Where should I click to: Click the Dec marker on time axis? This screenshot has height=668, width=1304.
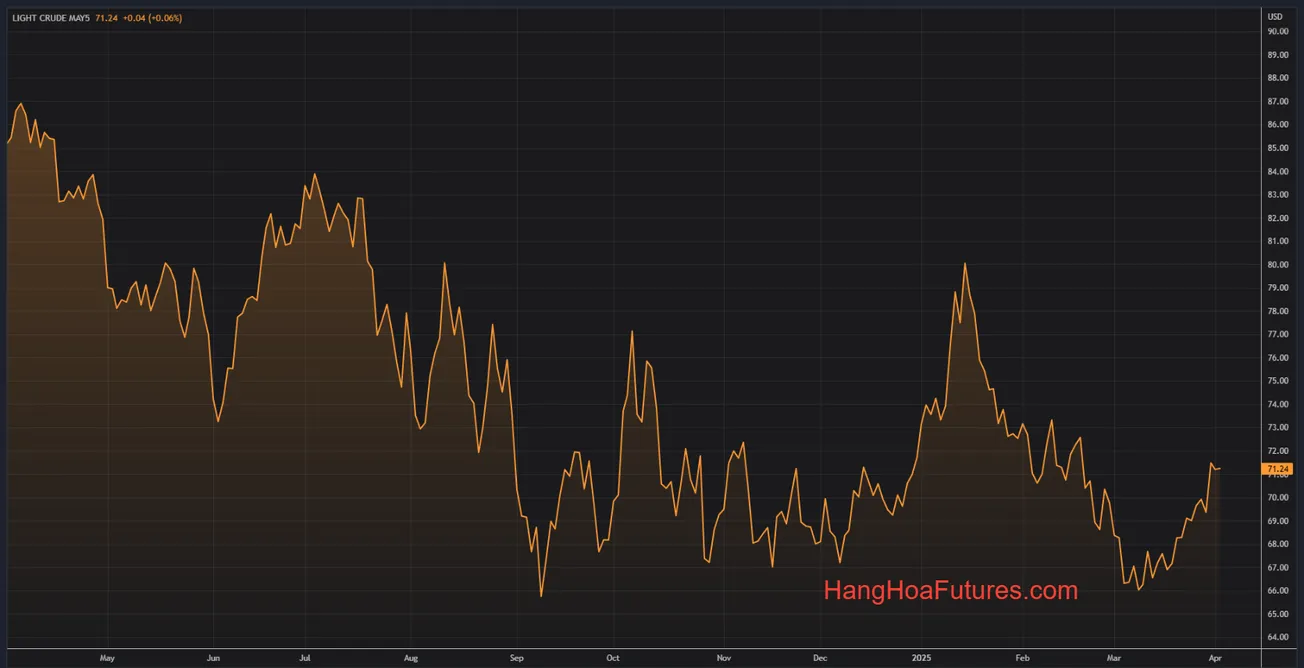click(x=820, y=658)
